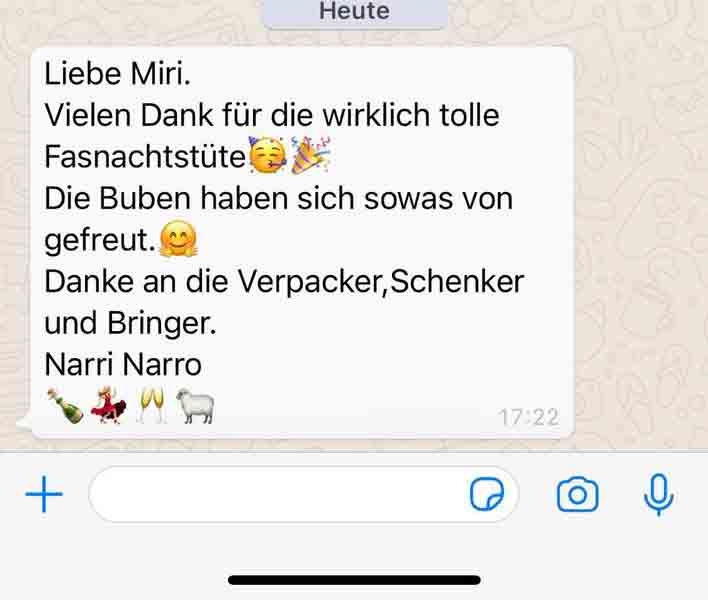
Task: Open the plus attachment menu
Action: 44,494
